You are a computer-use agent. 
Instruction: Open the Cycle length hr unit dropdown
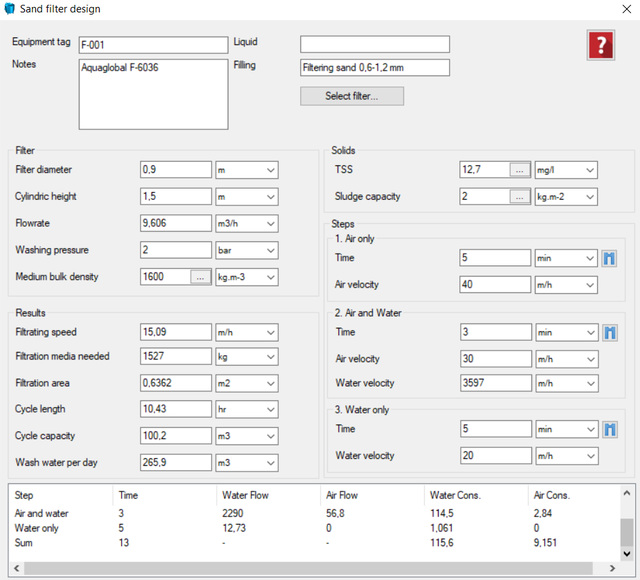(247, 410)
